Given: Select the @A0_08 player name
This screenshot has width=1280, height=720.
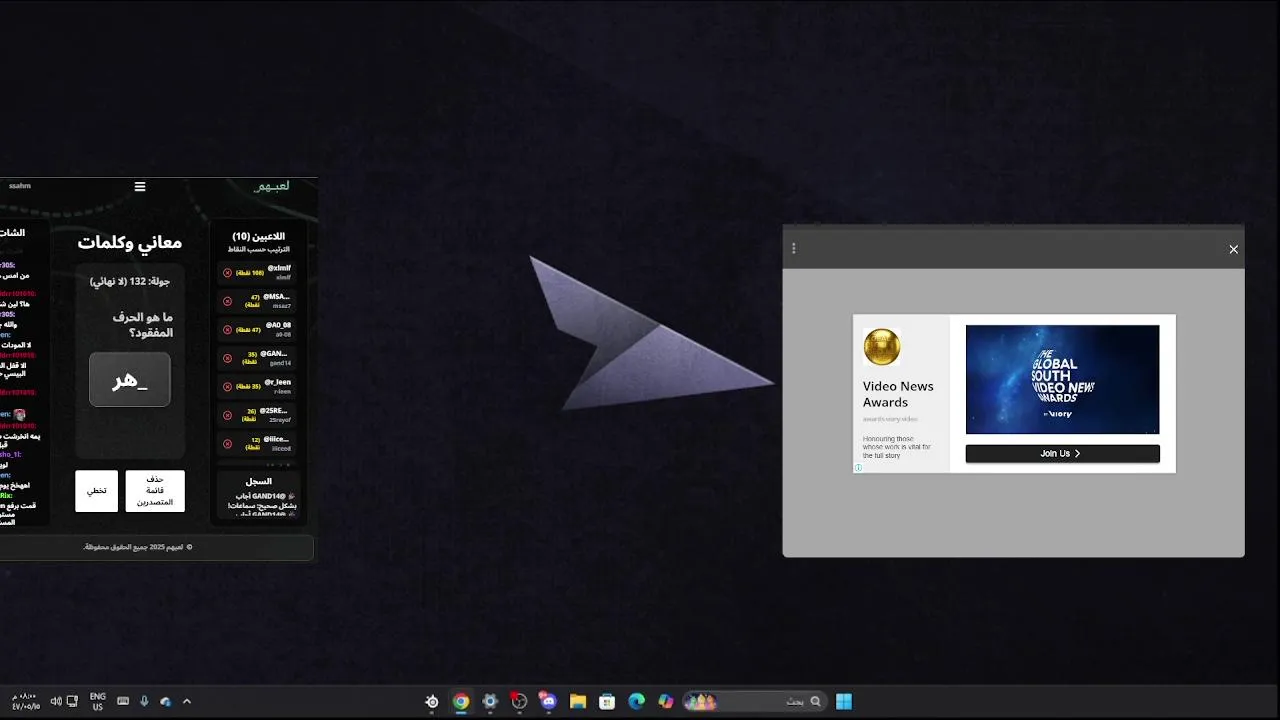Looking at the screenshot, I should pos(278,325).
